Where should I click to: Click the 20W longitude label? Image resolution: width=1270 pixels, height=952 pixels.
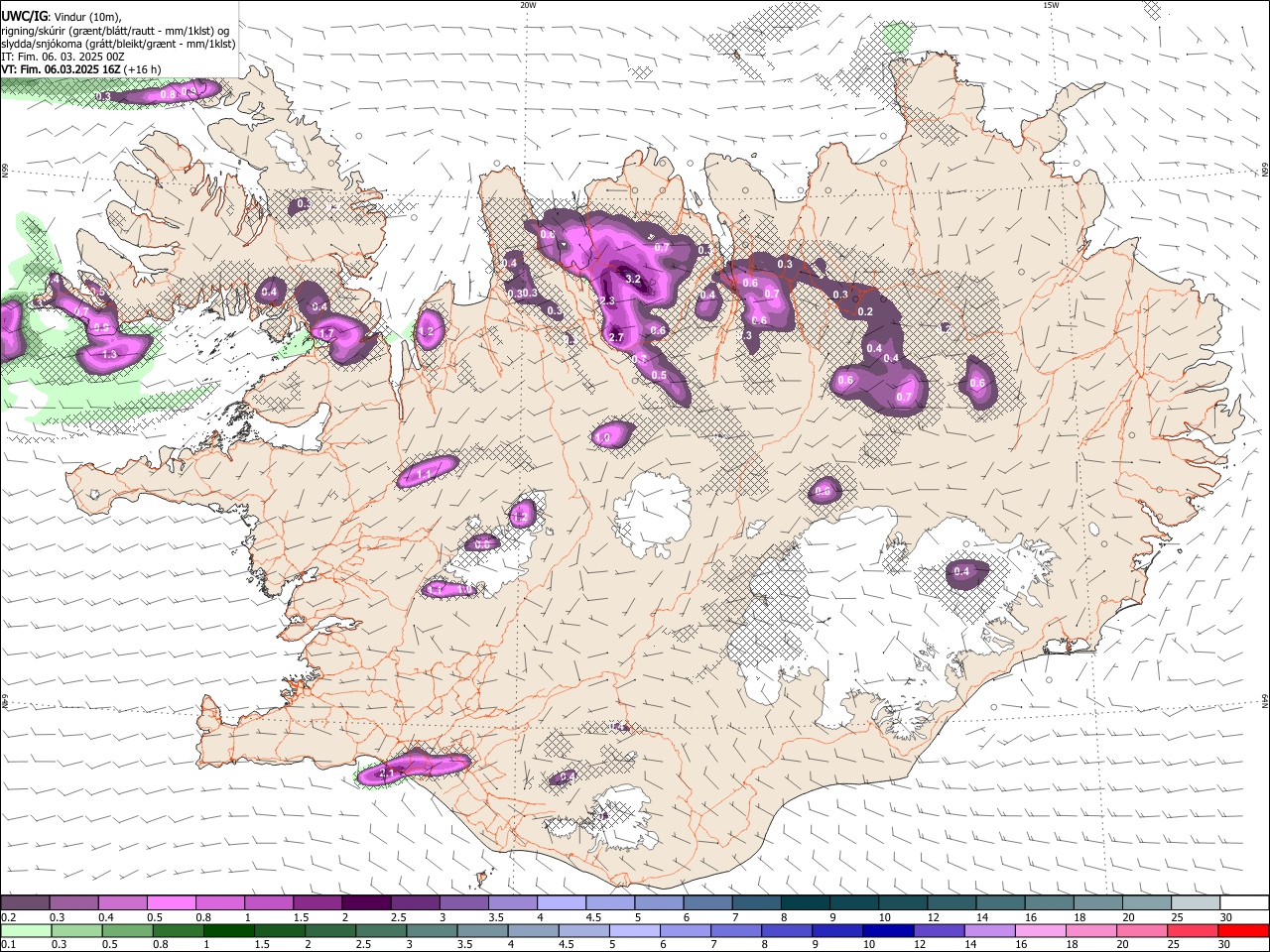pos(528,5)
